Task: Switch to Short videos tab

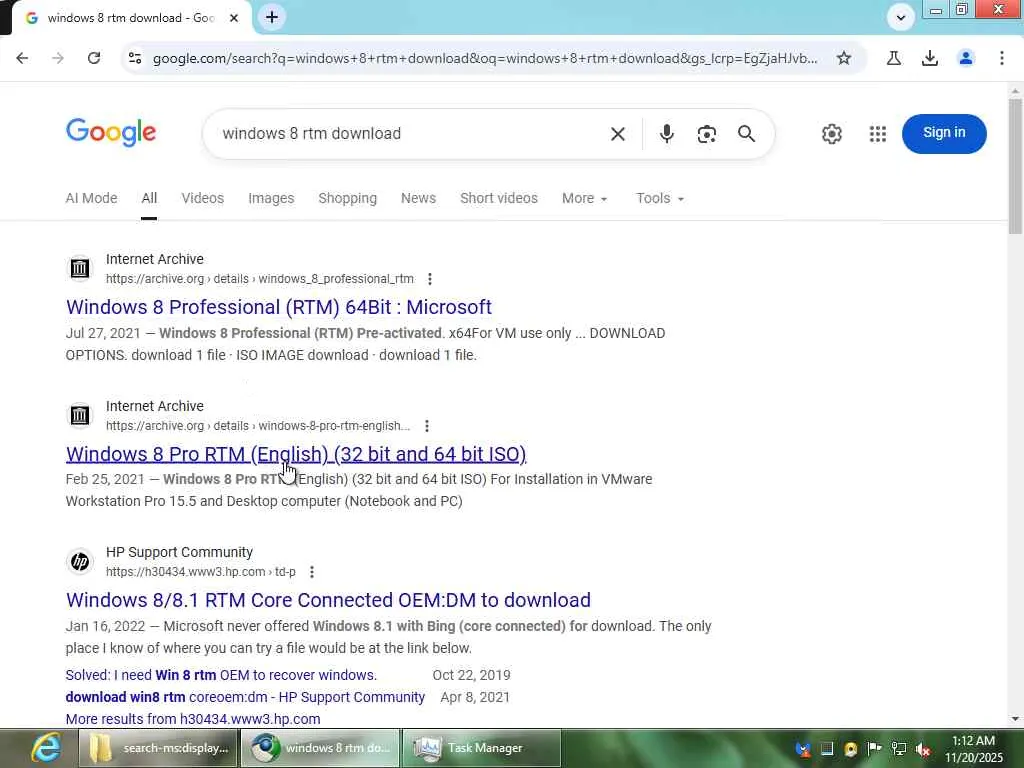Action: point(499,198)
